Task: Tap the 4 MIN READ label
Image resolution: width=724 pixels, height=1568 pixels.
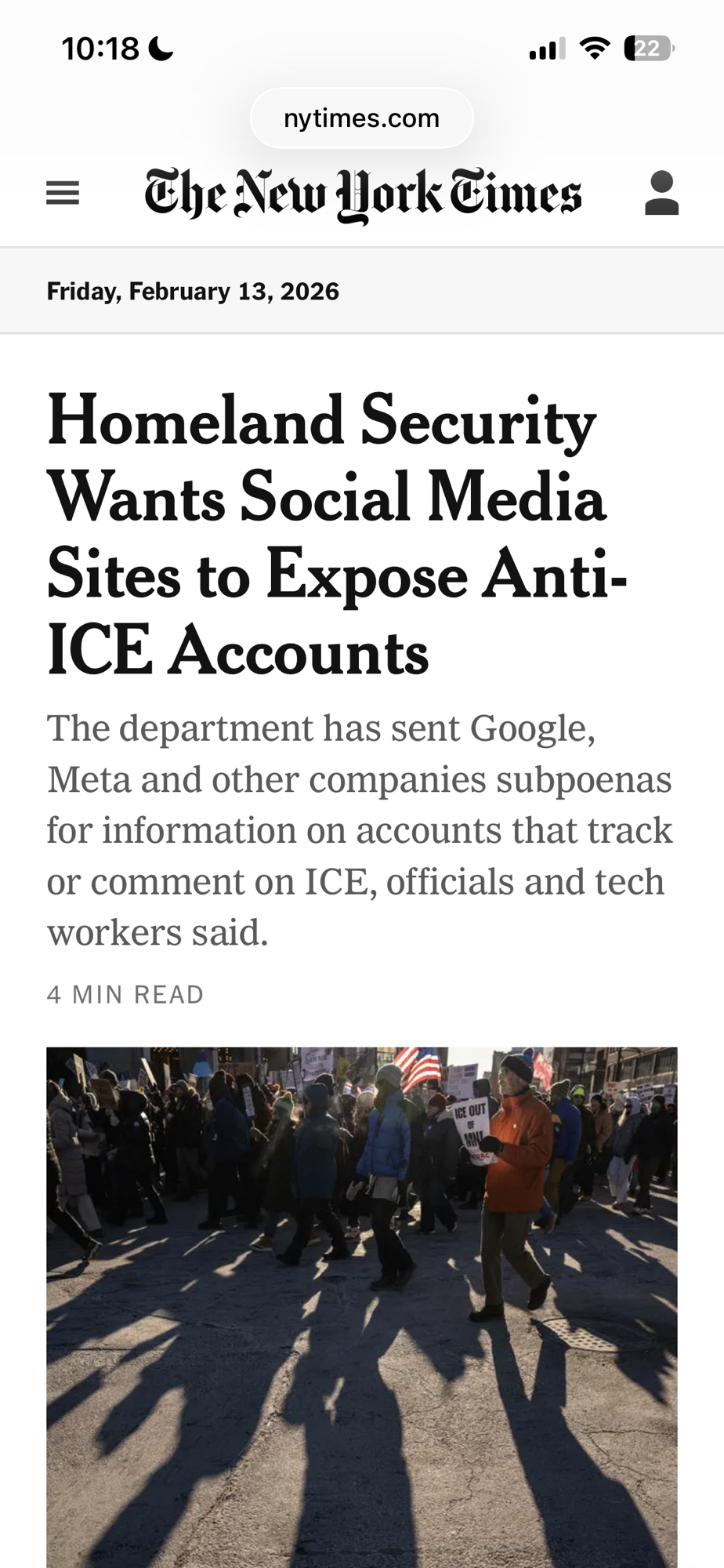Action: pyautogui.click(x=125, y=994)
